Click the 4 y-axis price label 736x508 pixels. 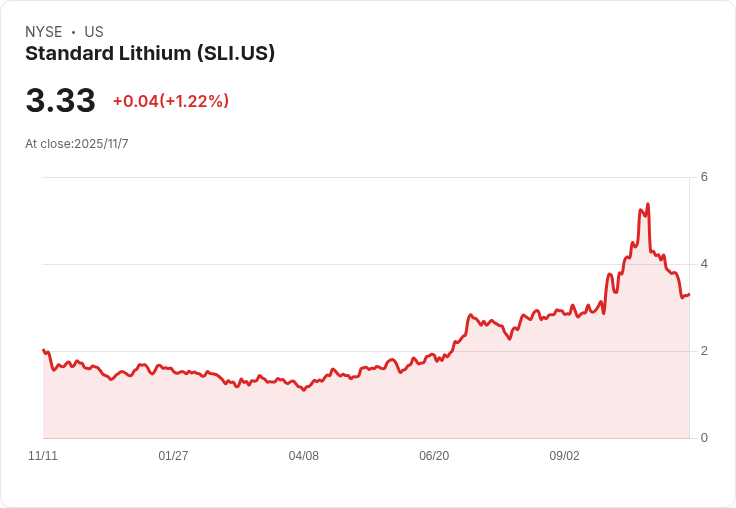point(704,264)
